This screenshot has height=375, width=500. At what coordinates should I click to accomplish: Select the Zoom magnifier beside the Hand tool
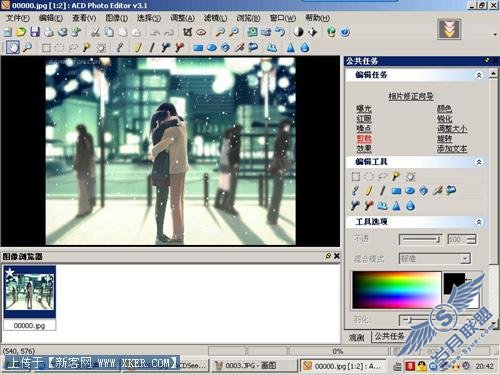pyautogui.click(x=27, y=47)
